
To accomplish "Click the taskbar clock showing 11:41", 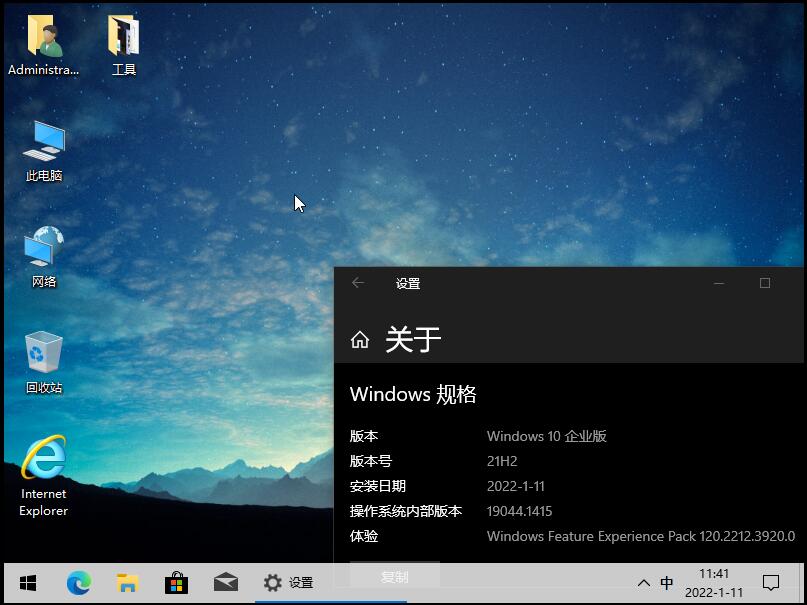I will [713, 583].
